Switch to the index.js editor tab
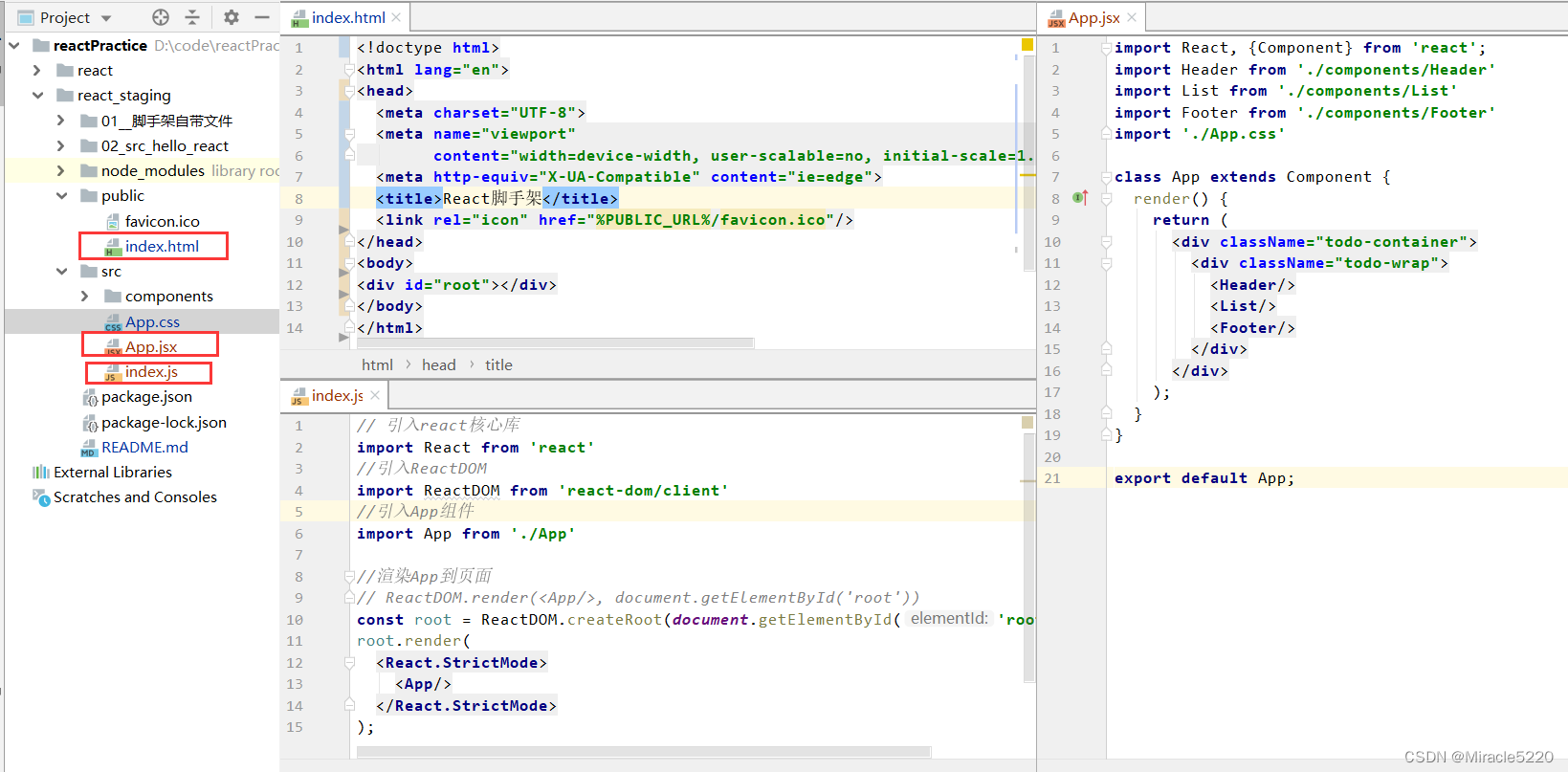This screenshot has width=1568, height=772. click(338, 395)
